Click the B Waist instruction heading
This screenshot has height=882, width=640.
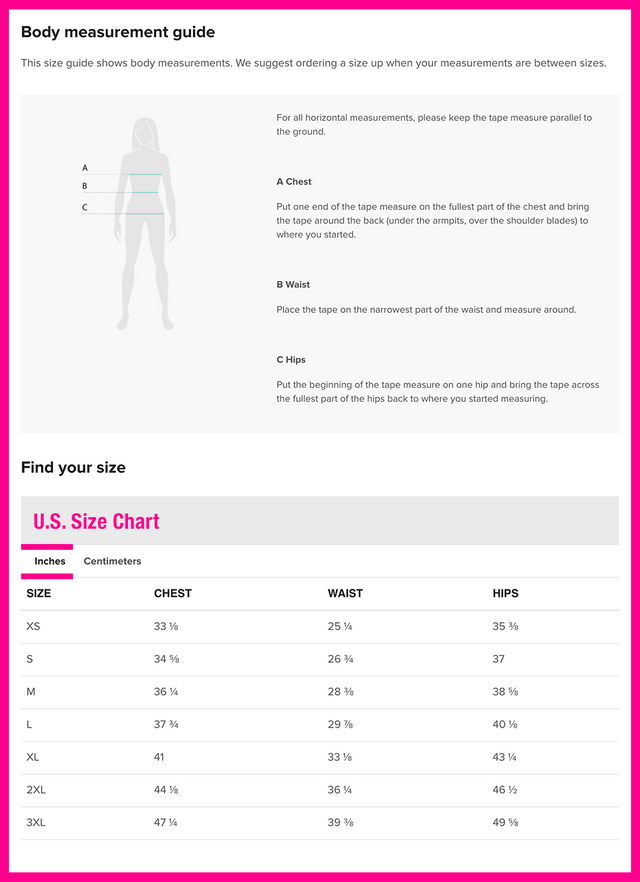point(293,285)
